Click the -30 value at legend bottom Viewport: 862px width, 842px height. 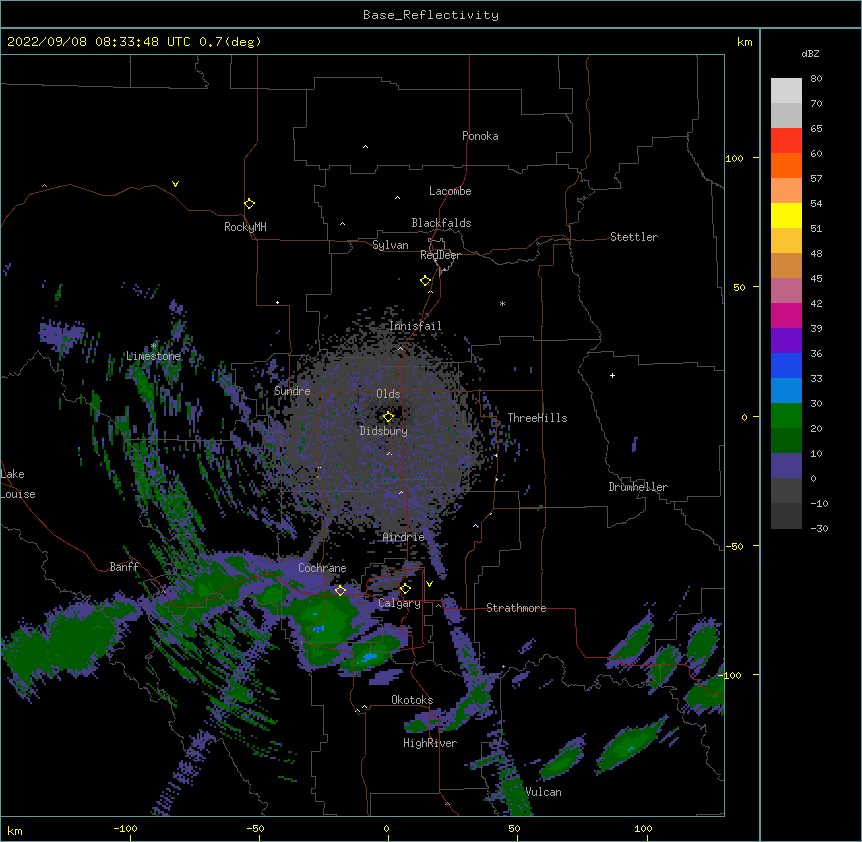pos(819,529)
